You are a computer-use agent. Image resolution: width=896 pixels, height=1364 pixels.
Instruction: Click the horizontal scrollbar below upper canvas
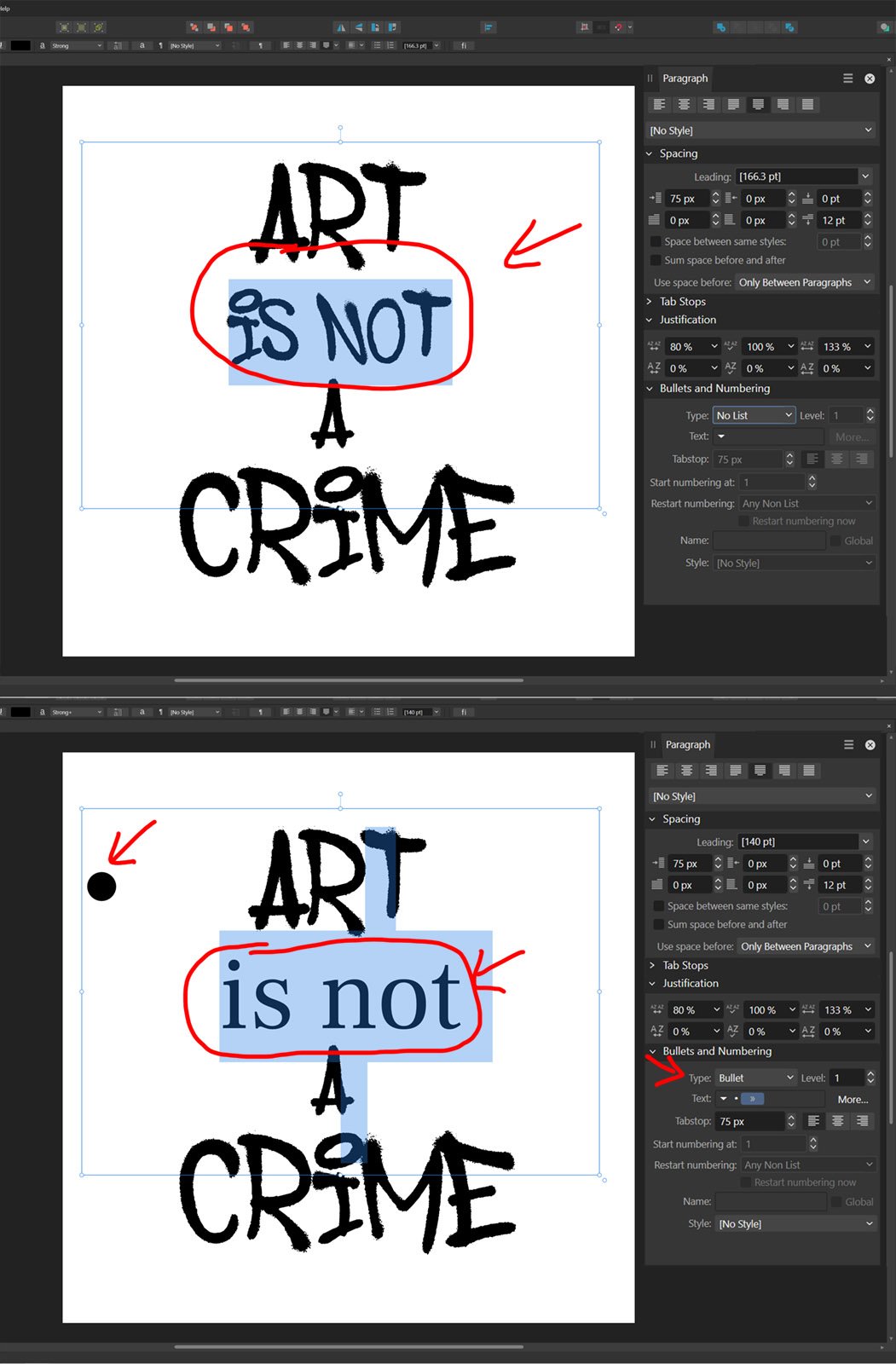click(348, 680)
